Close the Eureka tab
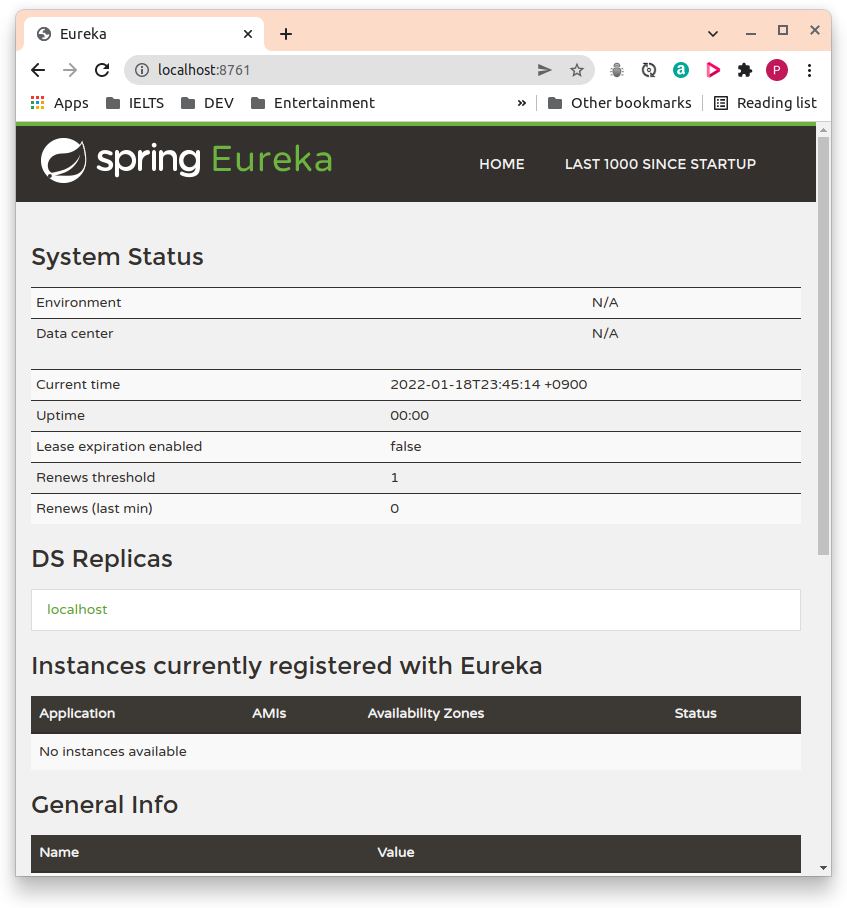The width and height of the screenshot is (847, 908). click(248, 34)
